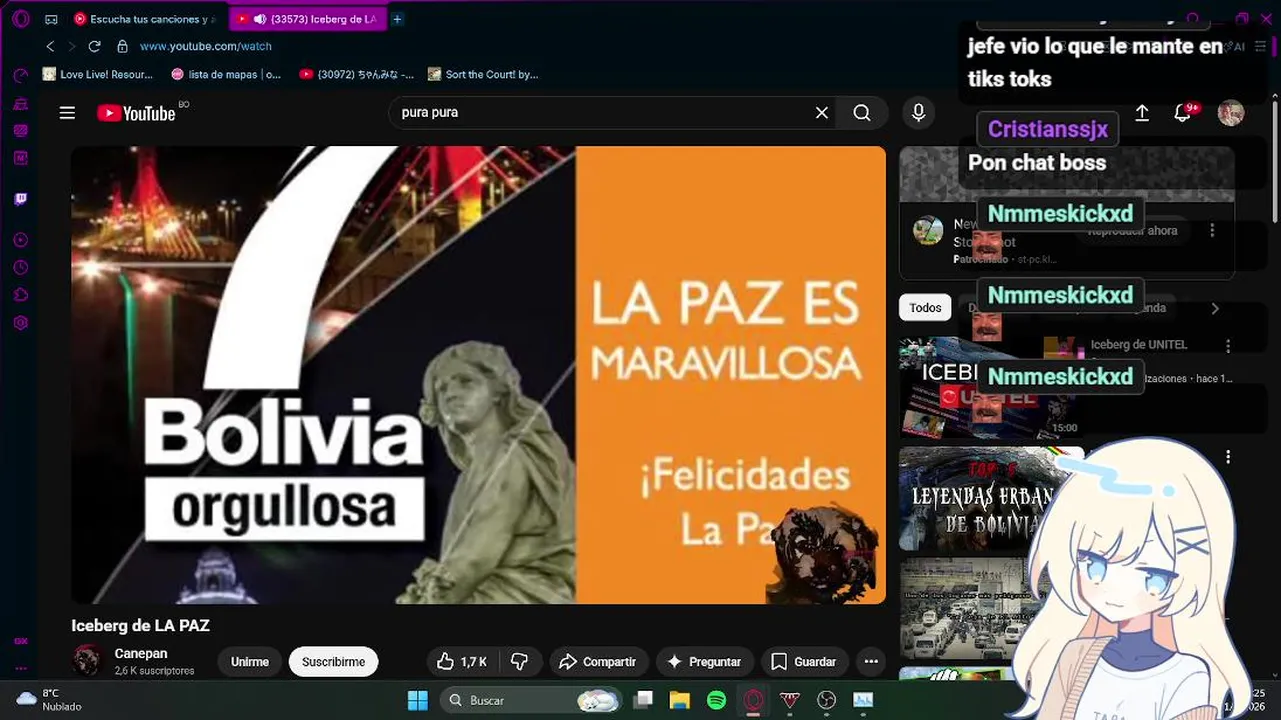The image size is (1281, 720).
Task: Go forward with the browser forward arrow
Action: pos(72,46)
